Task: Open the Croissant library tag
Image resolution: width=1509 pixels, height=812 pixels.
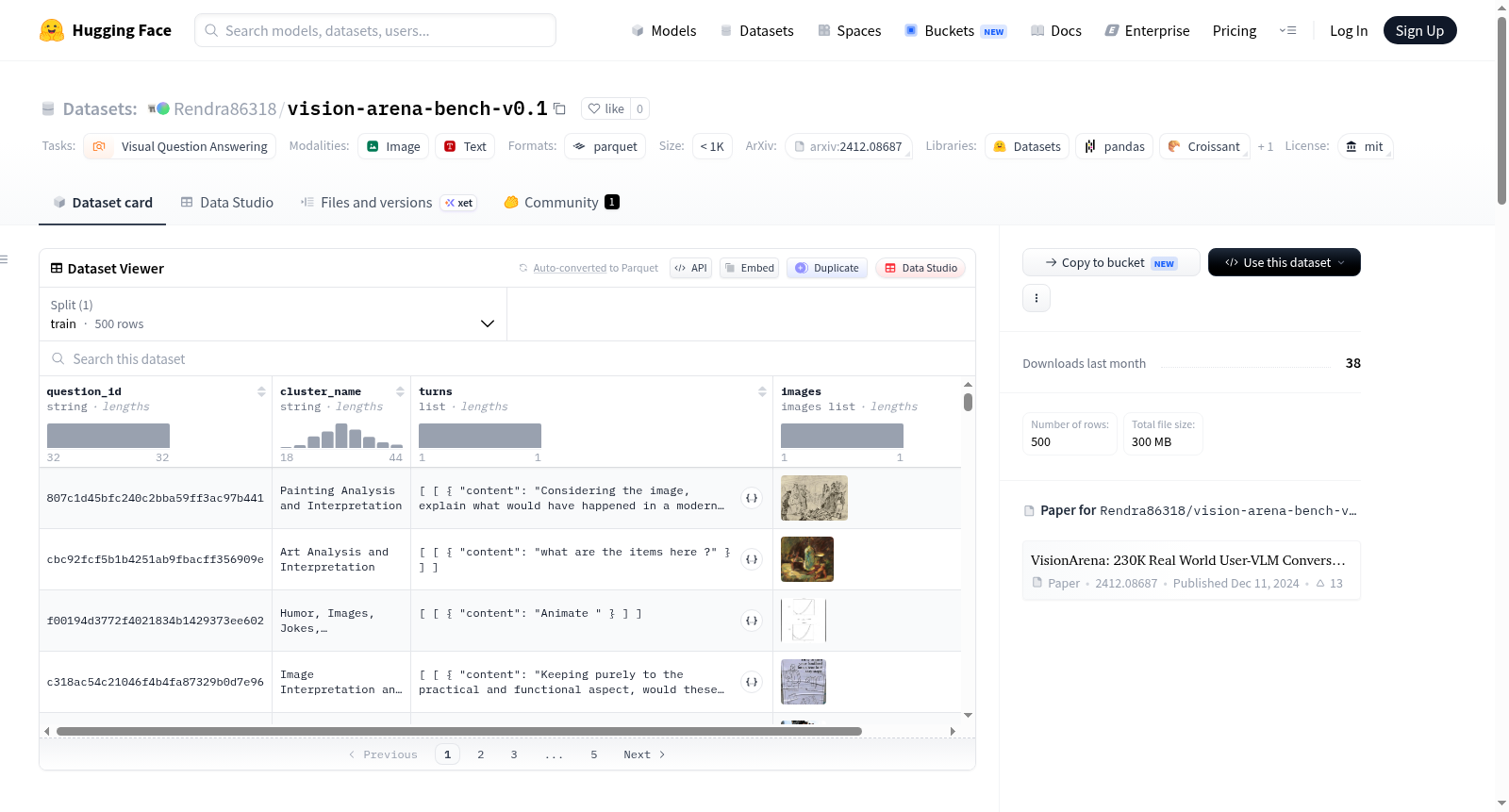Action: click(1204, 146)
